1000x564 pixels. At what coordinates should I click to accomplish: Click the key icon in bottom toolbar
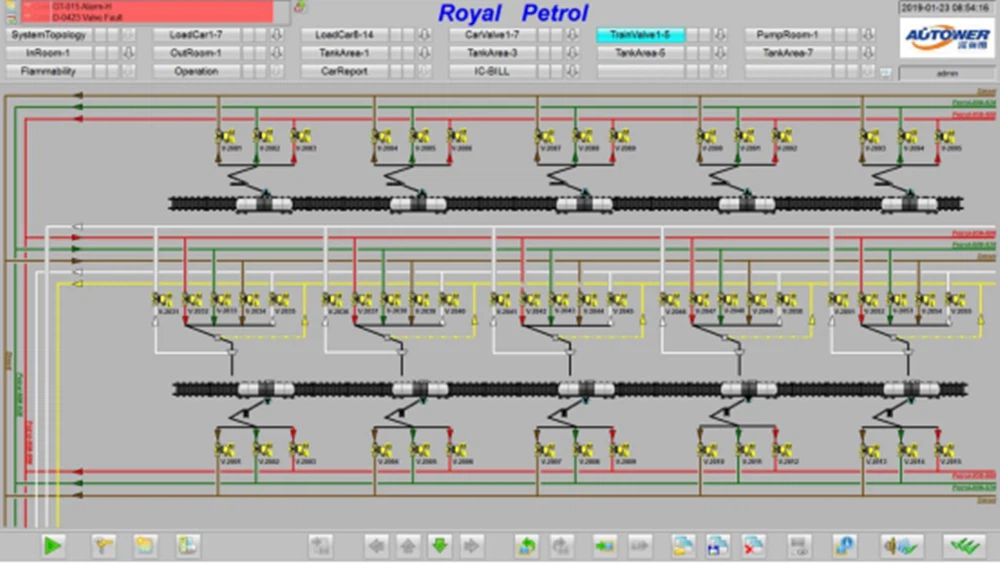pyautogui.click(x=103, y=546)
